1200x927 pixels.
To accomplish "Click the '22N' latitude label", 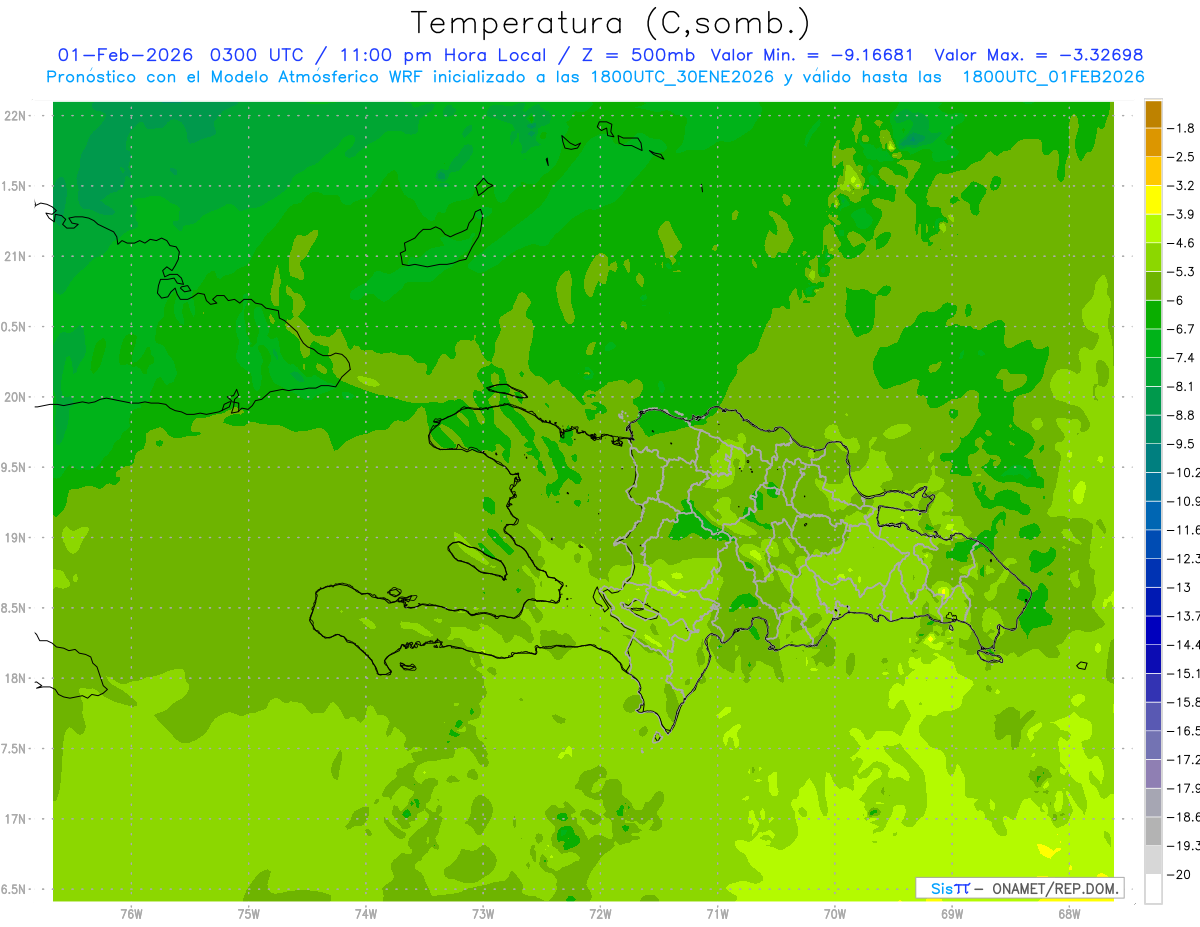I will click(14, 116).
